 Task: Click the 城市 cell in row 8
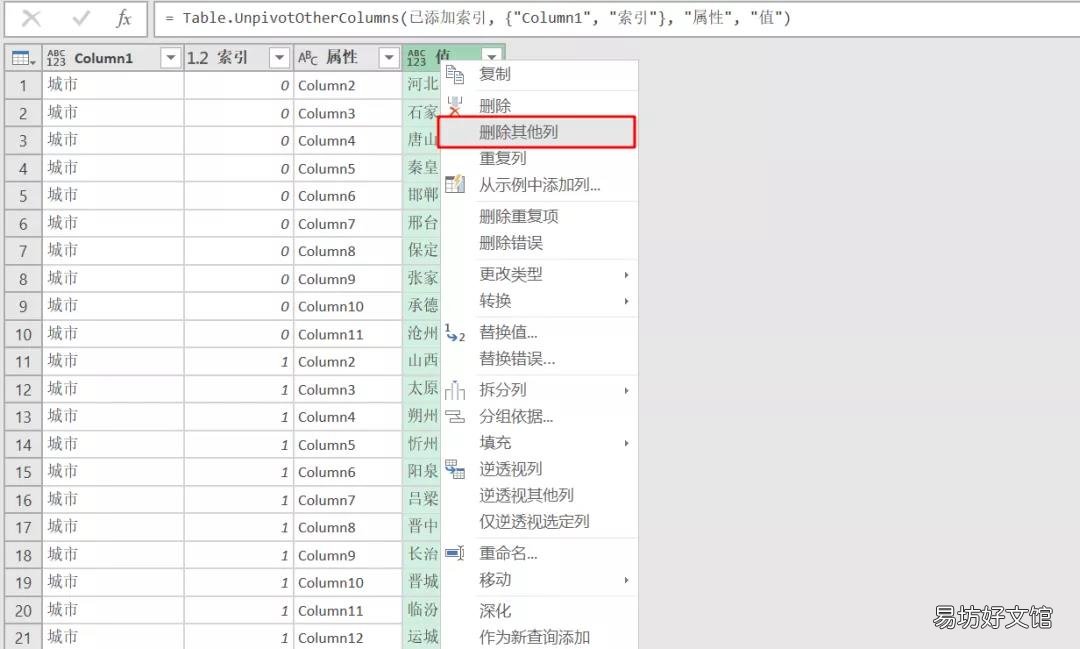[113, 278]
